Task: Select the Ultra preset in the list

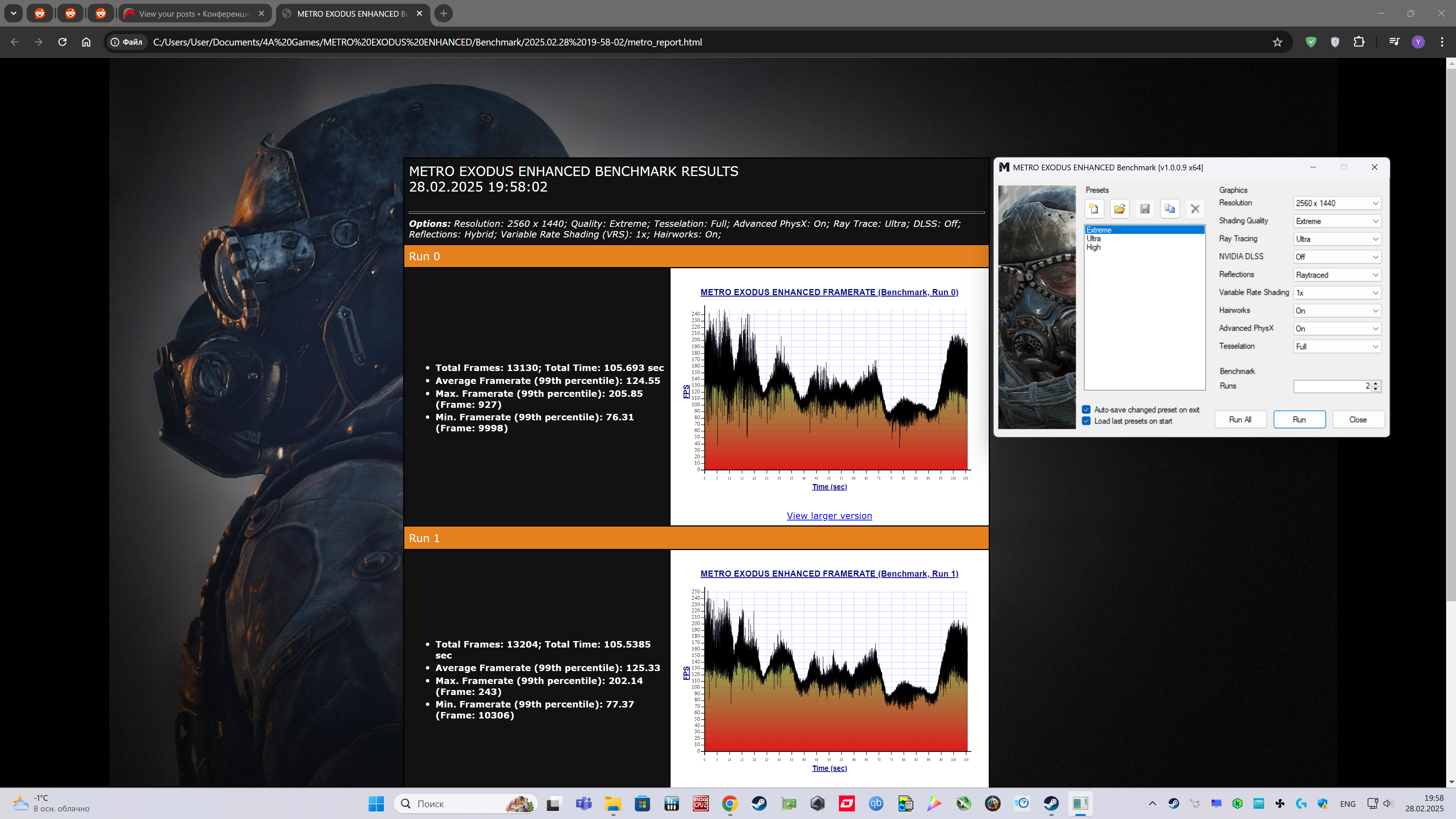Action: 1094,239
